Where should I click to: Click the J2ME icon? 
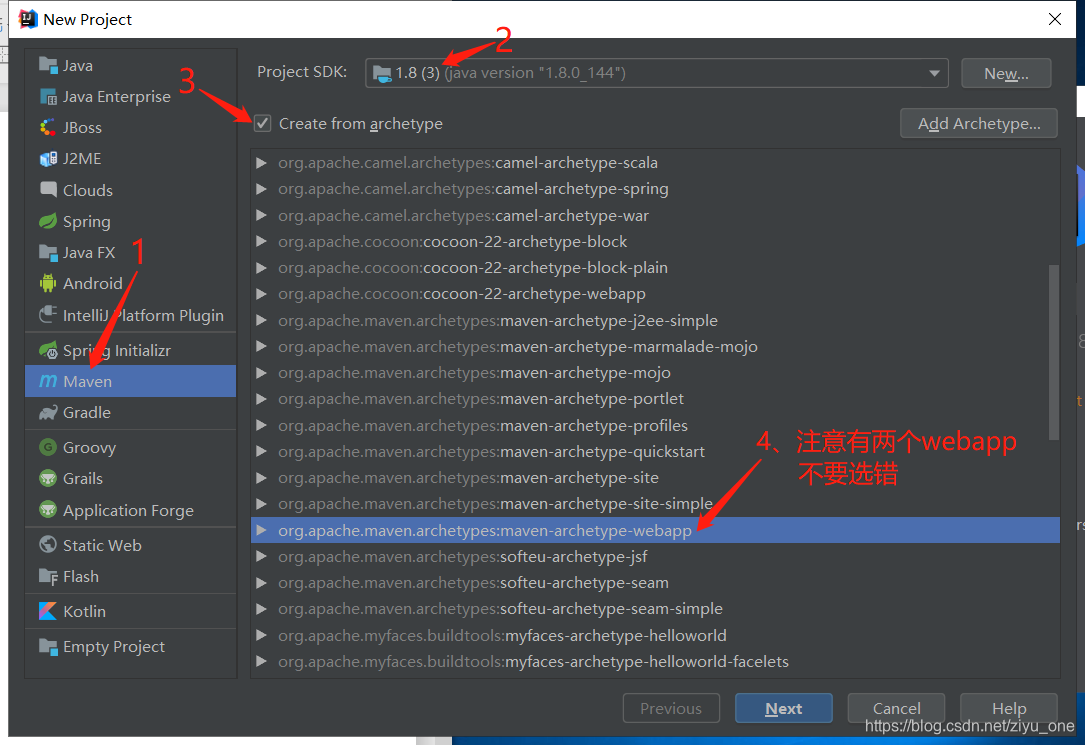pos(48,158)
